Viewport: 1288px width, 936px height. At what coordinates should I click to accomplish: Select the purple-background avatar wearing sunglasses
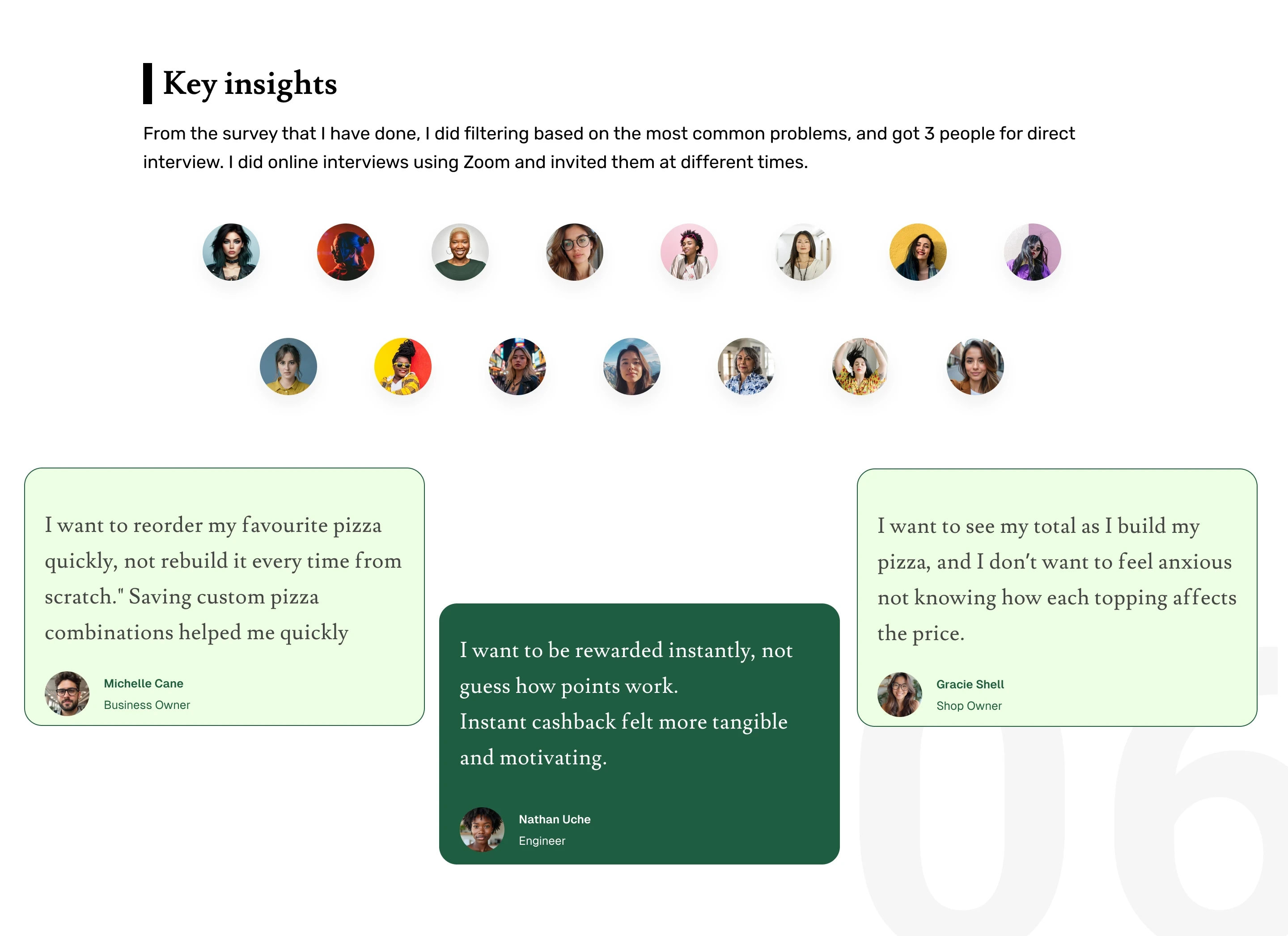(x=1033, y=252)
